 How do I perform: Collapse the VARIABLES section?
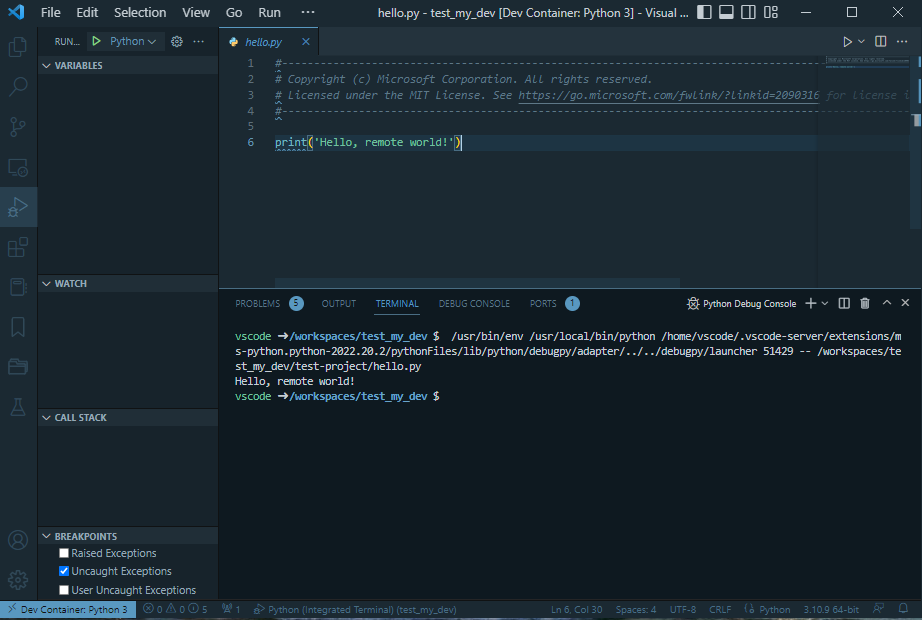click(x=128, y=65)
